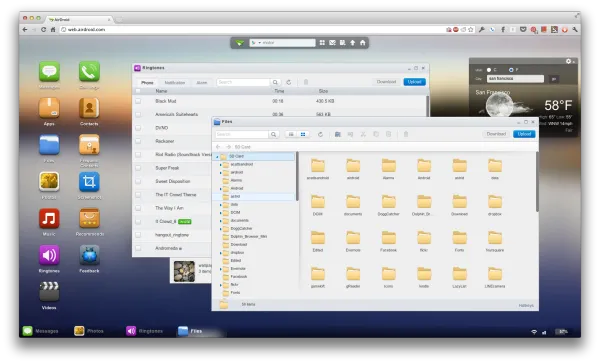
Task: Click the AirDroid logo in top toolbar
Action: click(240, 43)
